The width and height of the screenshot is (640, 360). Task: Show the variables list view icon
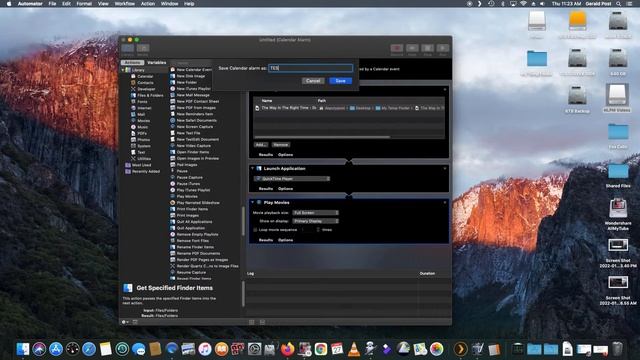click(262, 322)
